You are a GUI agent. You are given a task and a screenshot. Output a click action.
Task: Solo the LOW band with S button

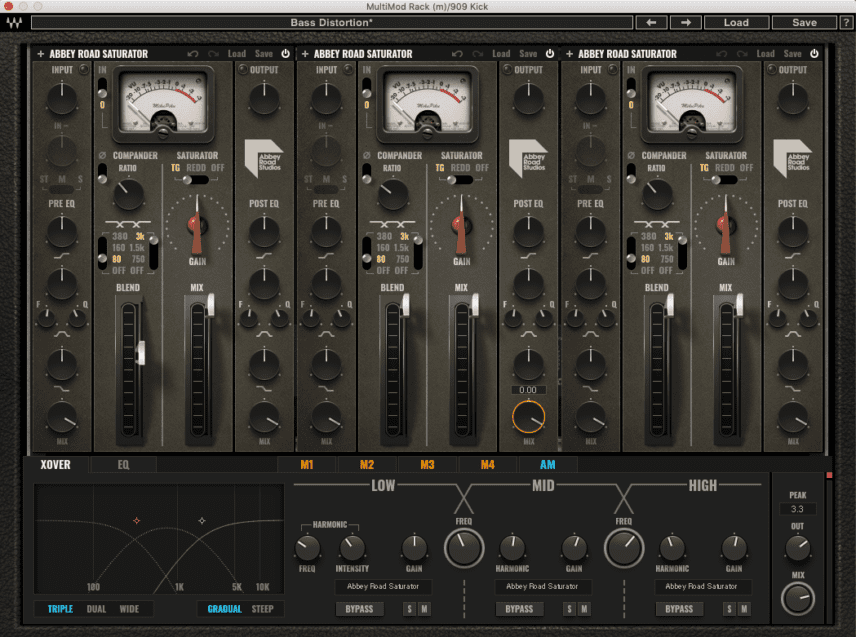coord(409,609)
